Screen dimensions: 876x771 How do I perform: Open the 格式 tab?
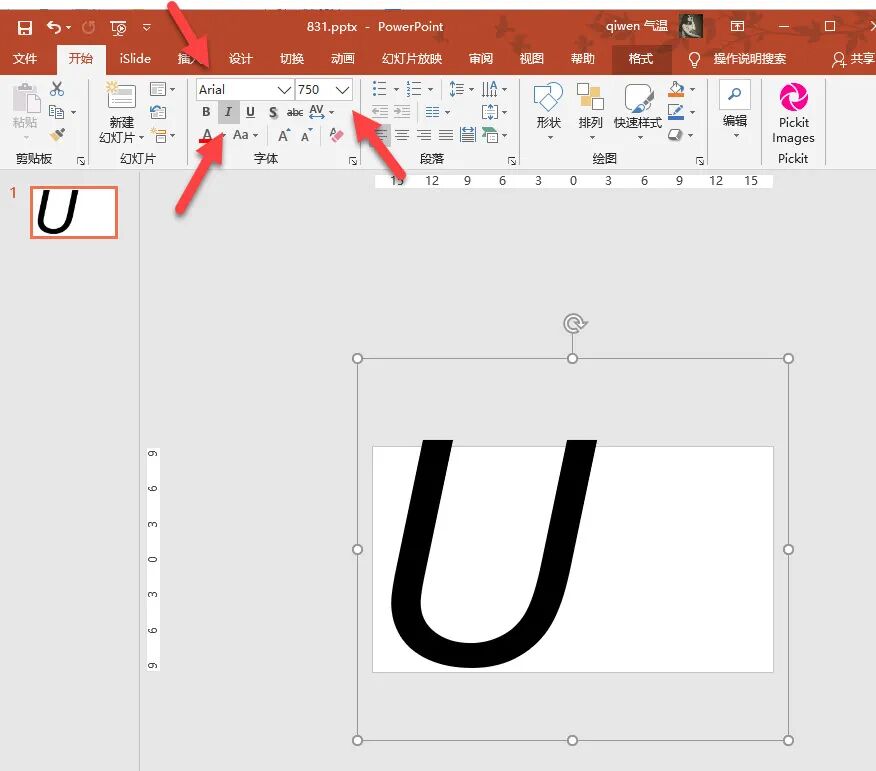(641, 59)
